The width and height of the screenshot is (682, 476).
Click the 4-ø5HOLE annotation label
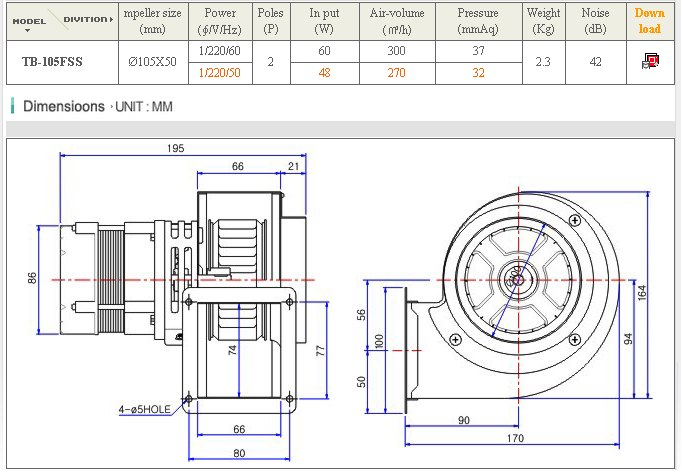coord(147,408)
